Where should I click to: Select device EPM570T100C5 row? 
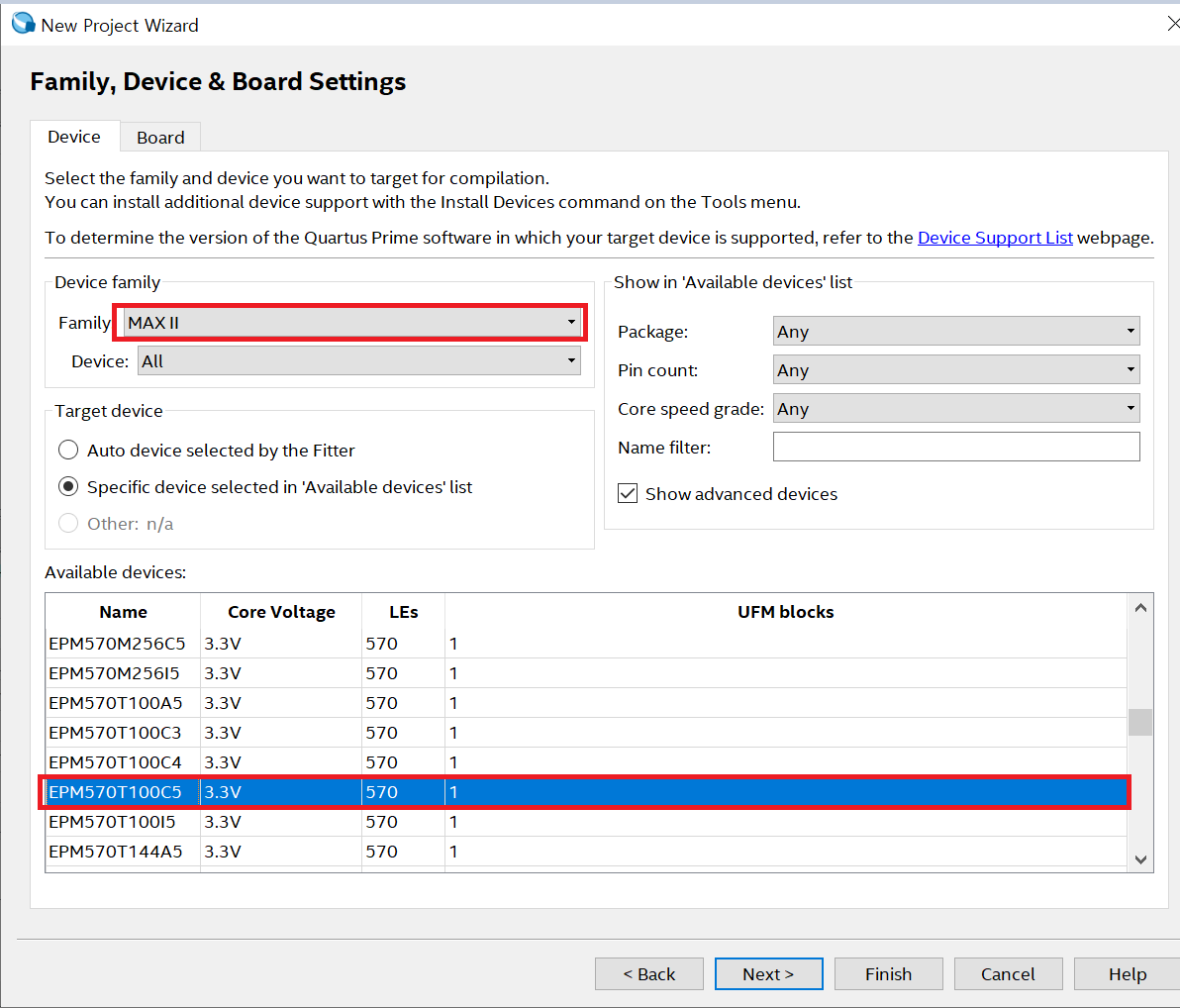click(x=586, y=792)
